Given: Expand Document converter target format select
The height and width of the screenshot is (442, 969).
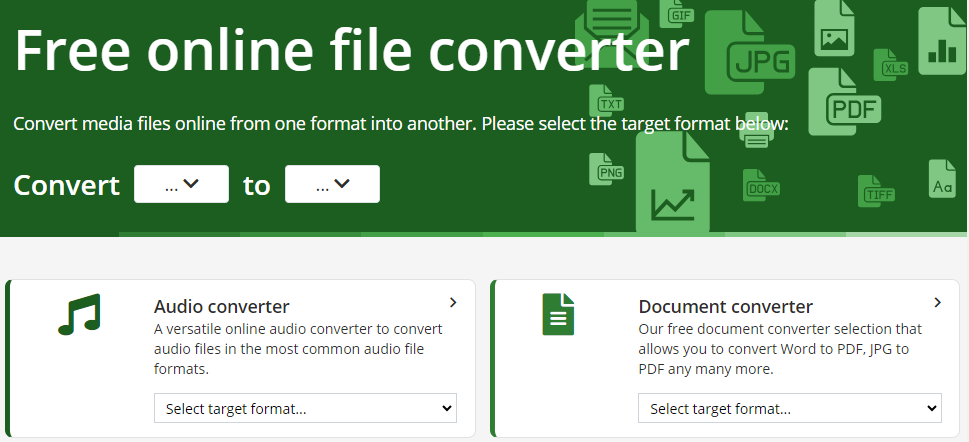Looking at the screenshot, I should click(789, 408).
